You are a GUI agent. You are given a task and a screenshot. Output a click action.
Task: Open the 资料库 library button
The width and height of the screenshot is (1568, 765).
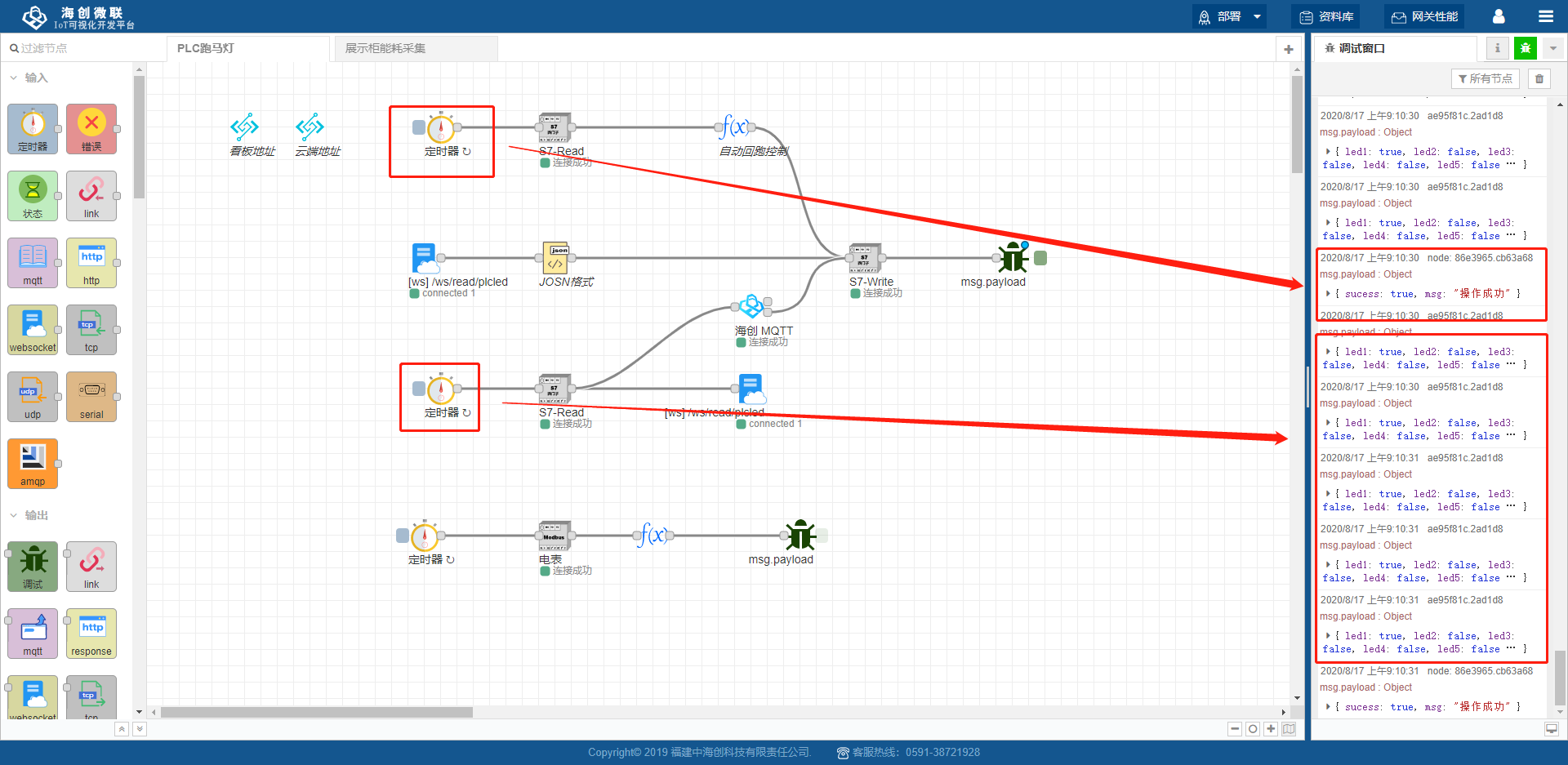coord(1327,16)
